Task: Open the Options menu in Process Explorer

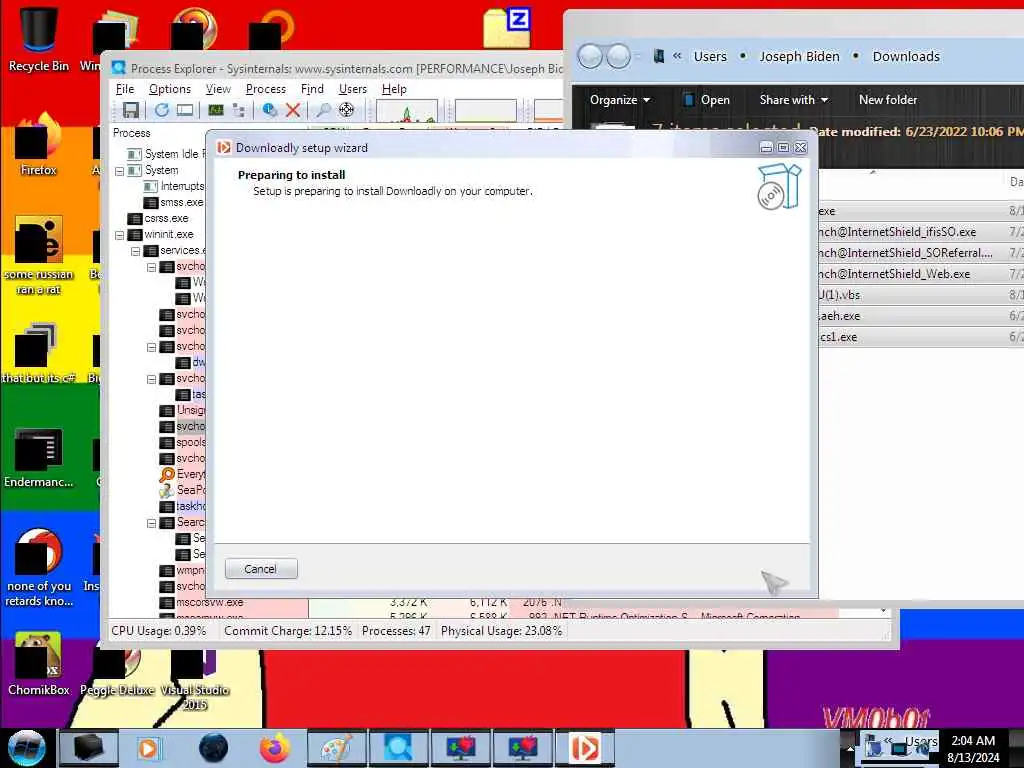Action: [x=170, y=89]
